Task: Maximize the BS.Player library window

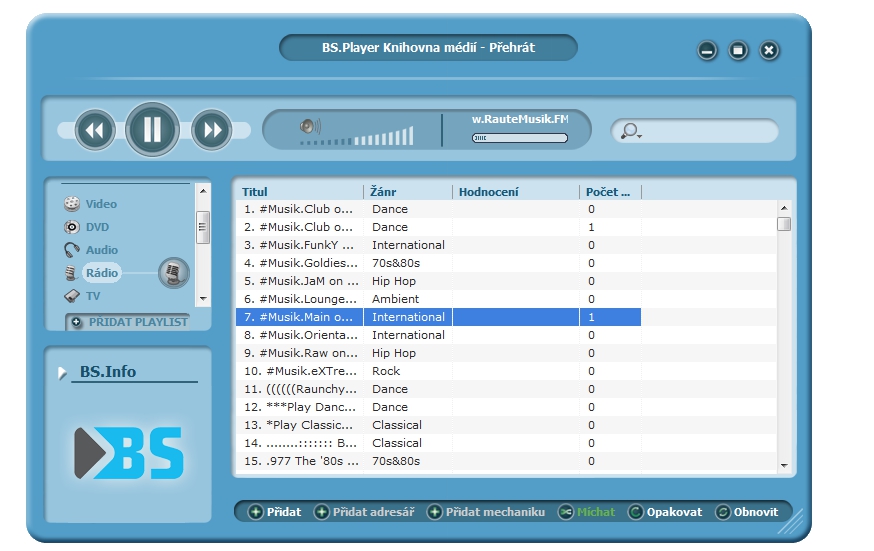Action: click(738, 51)
